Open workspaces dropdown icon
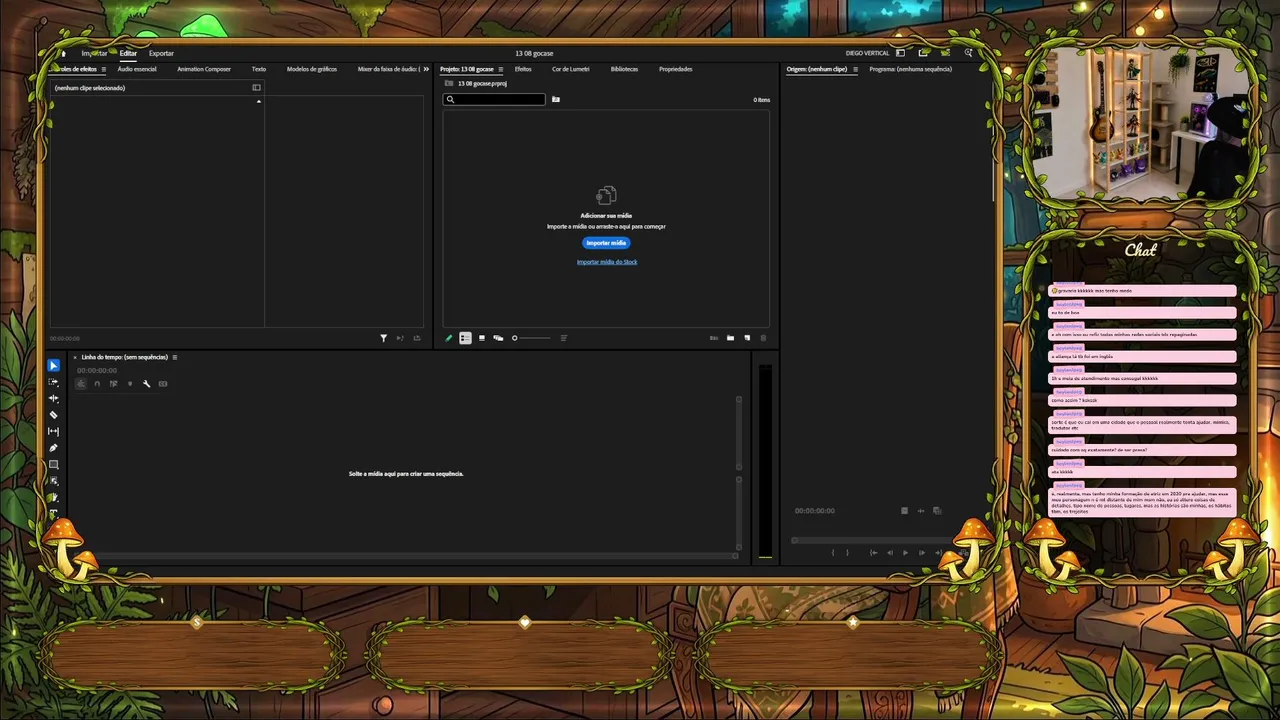Viewport: 1280px width, 720px height. point(900,53)
